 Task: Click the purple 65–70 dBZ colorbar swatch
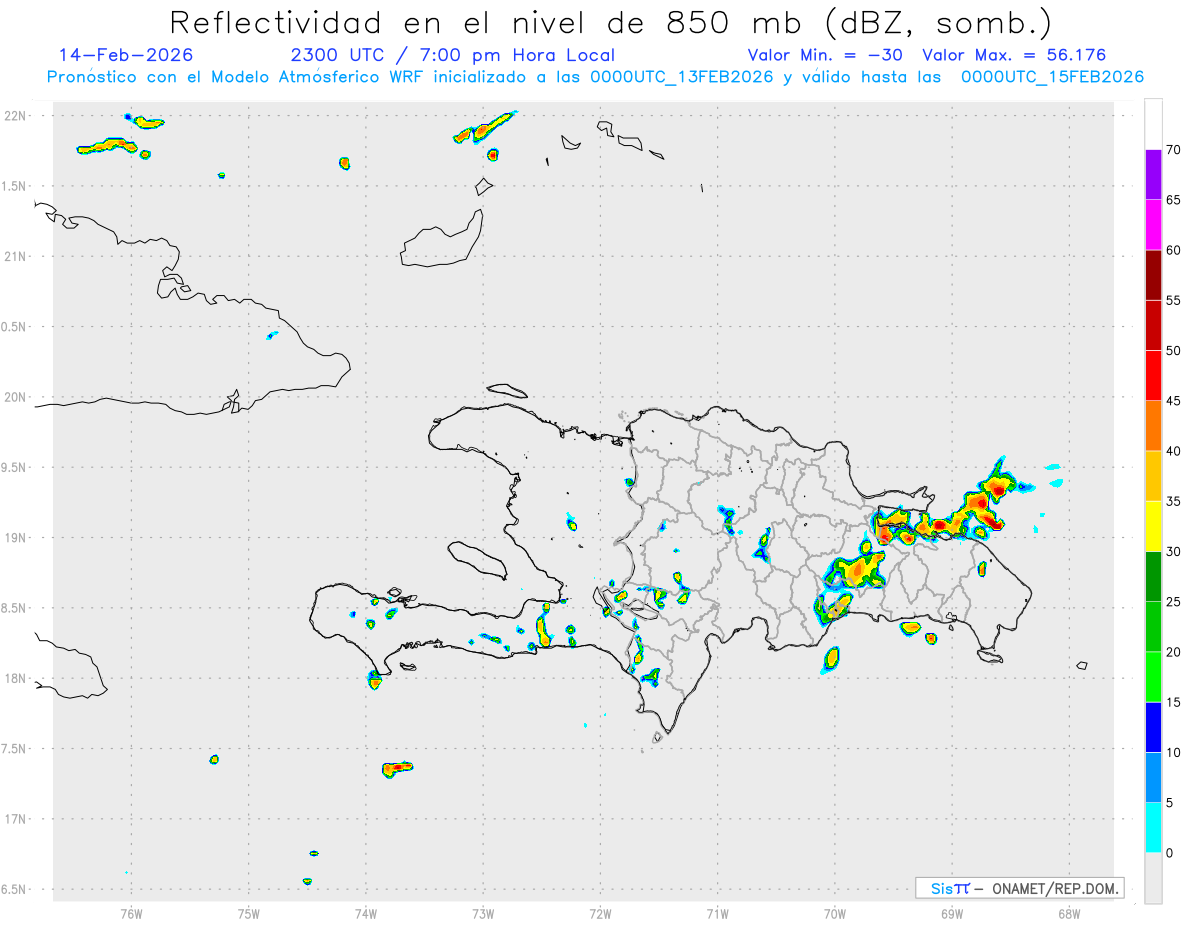tap(1153, 174)
